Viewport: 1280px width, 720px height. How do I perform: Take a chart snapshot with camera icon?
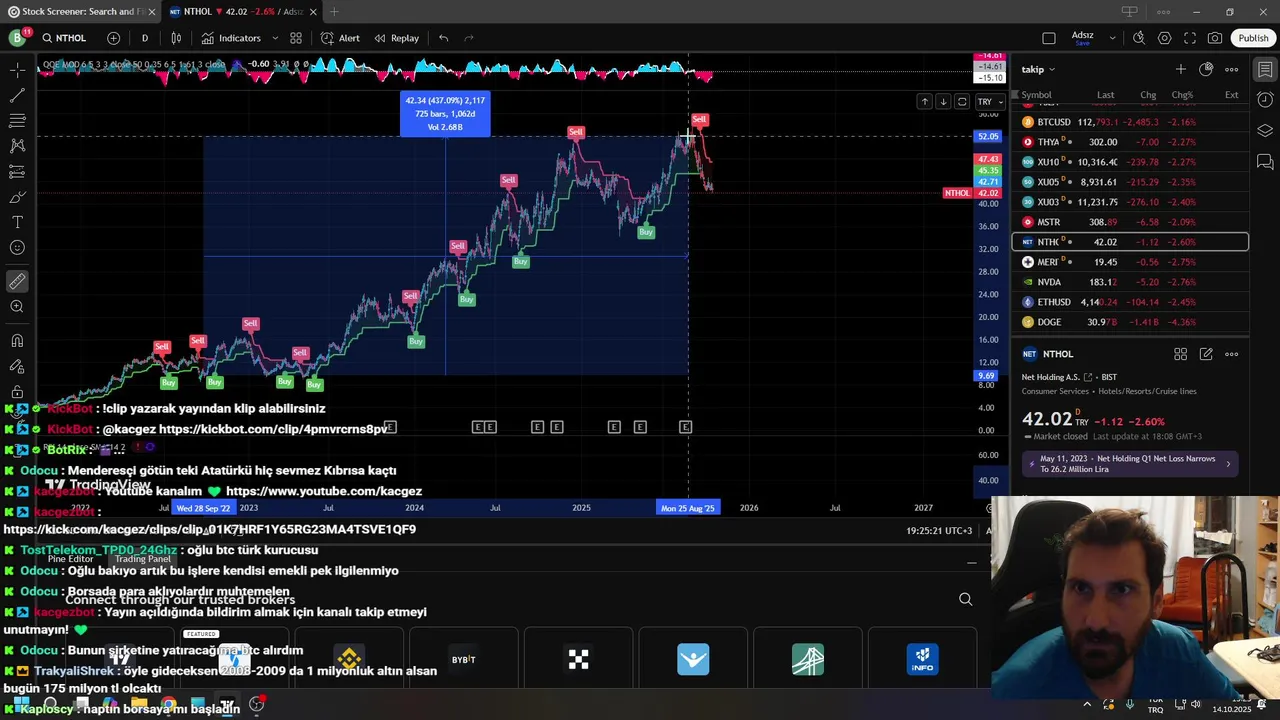tap(1215, 38)
